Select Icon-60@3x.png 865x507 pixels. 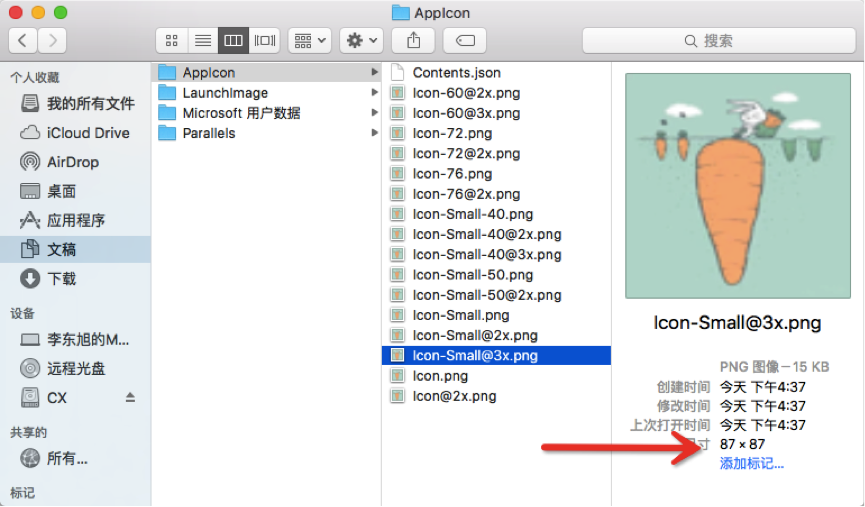(496, 113)
